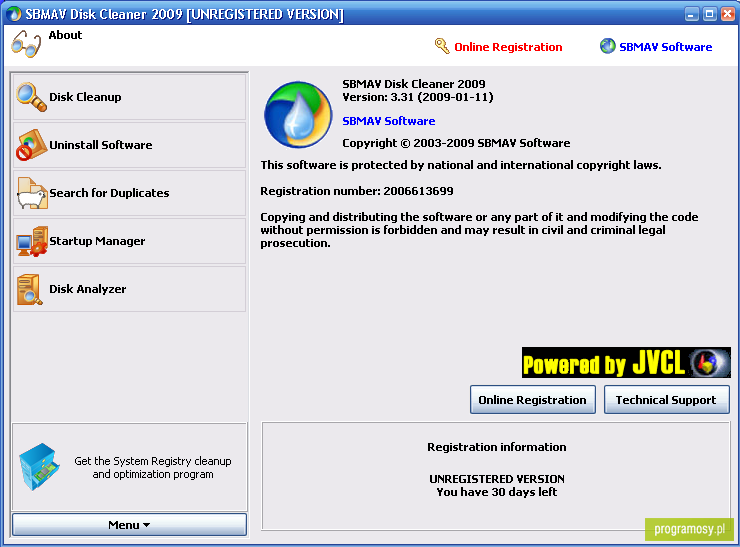Click the You have 30 days left text

click(496, 492)
